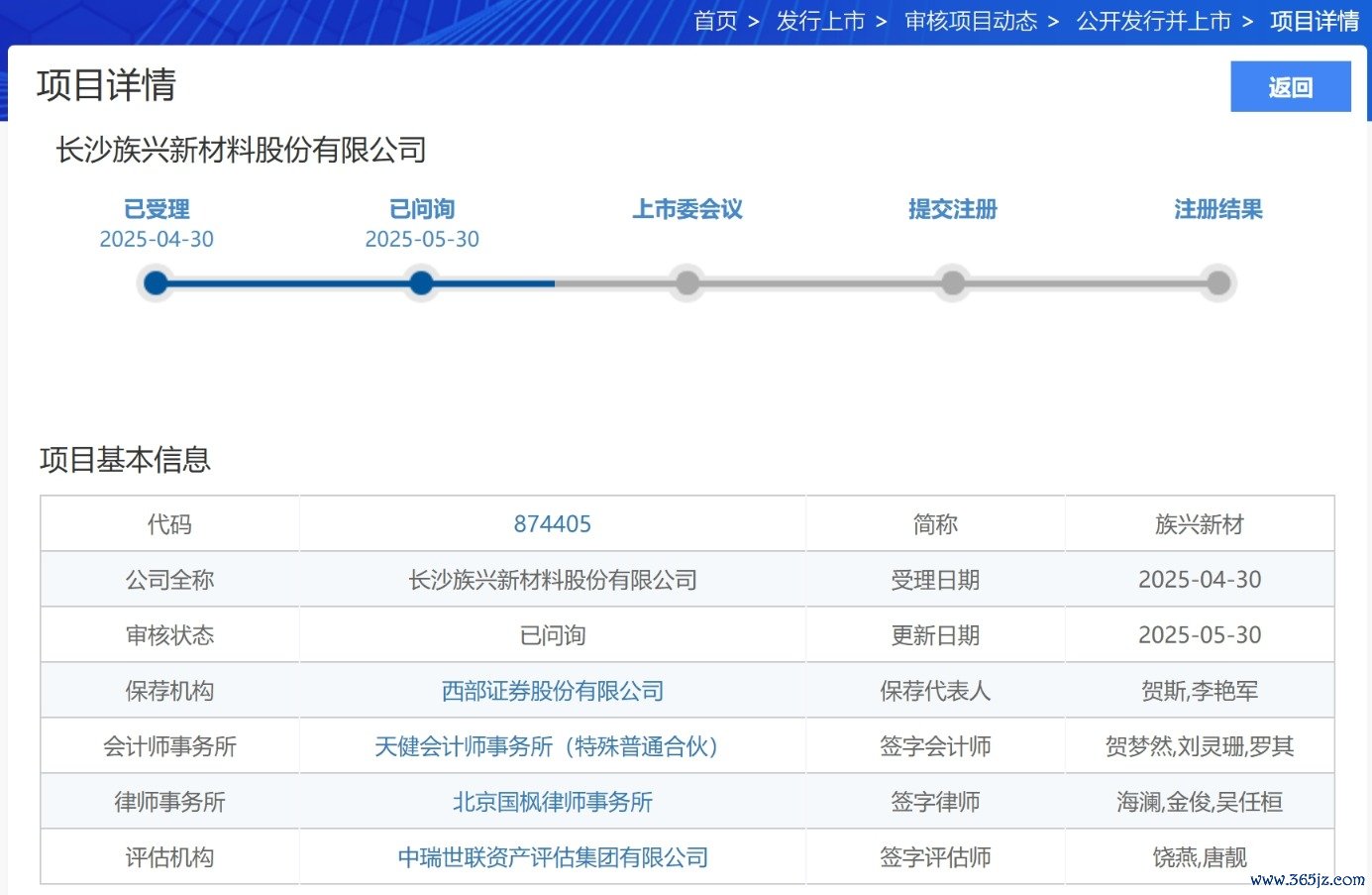
Task: Open 西部证券股份有限公司 sponsor link
Action: click(552, 691)
